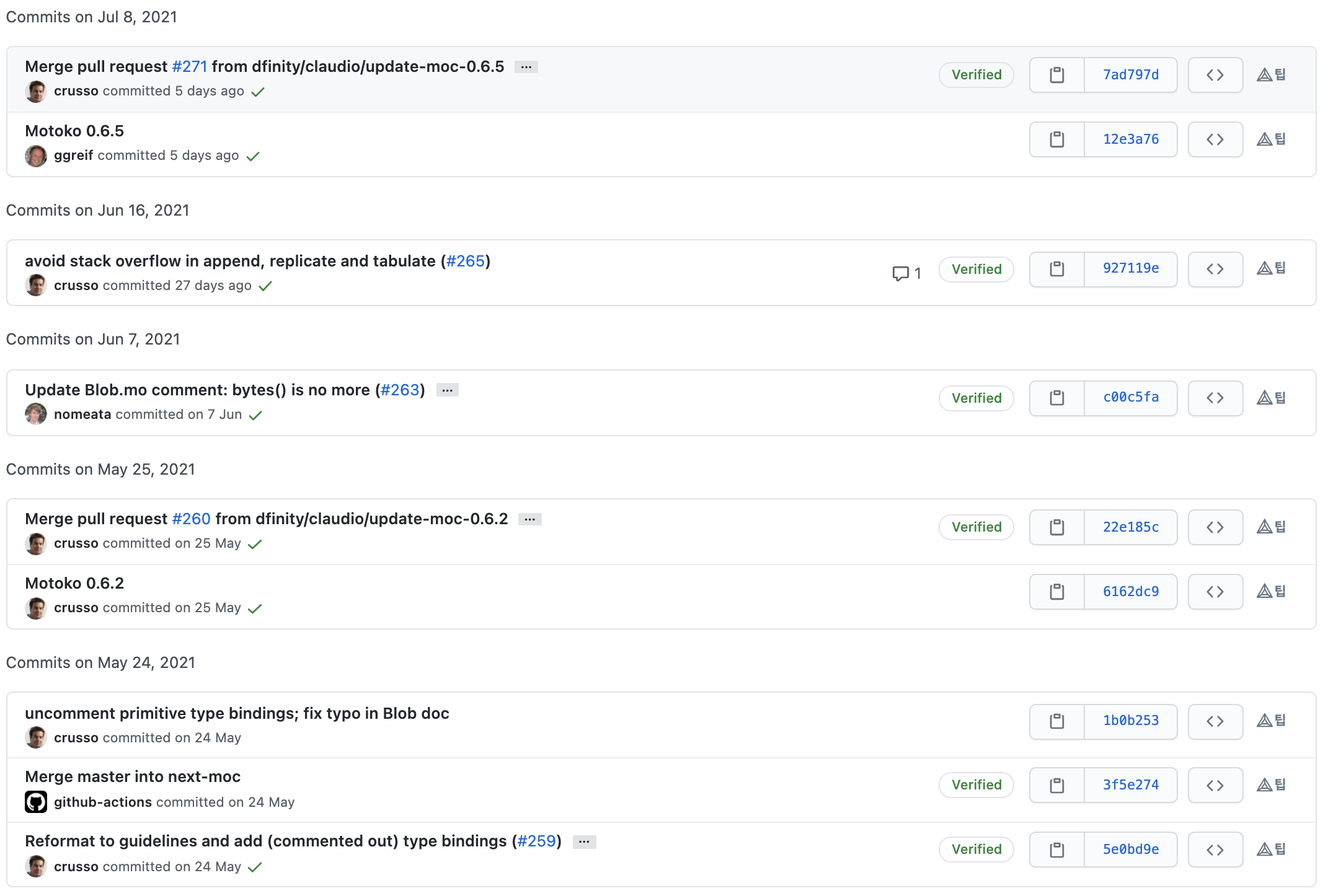Click github-actions avatar thumbnail
The height and width of the screenshot is (896, 1323).
click(36, 802)
